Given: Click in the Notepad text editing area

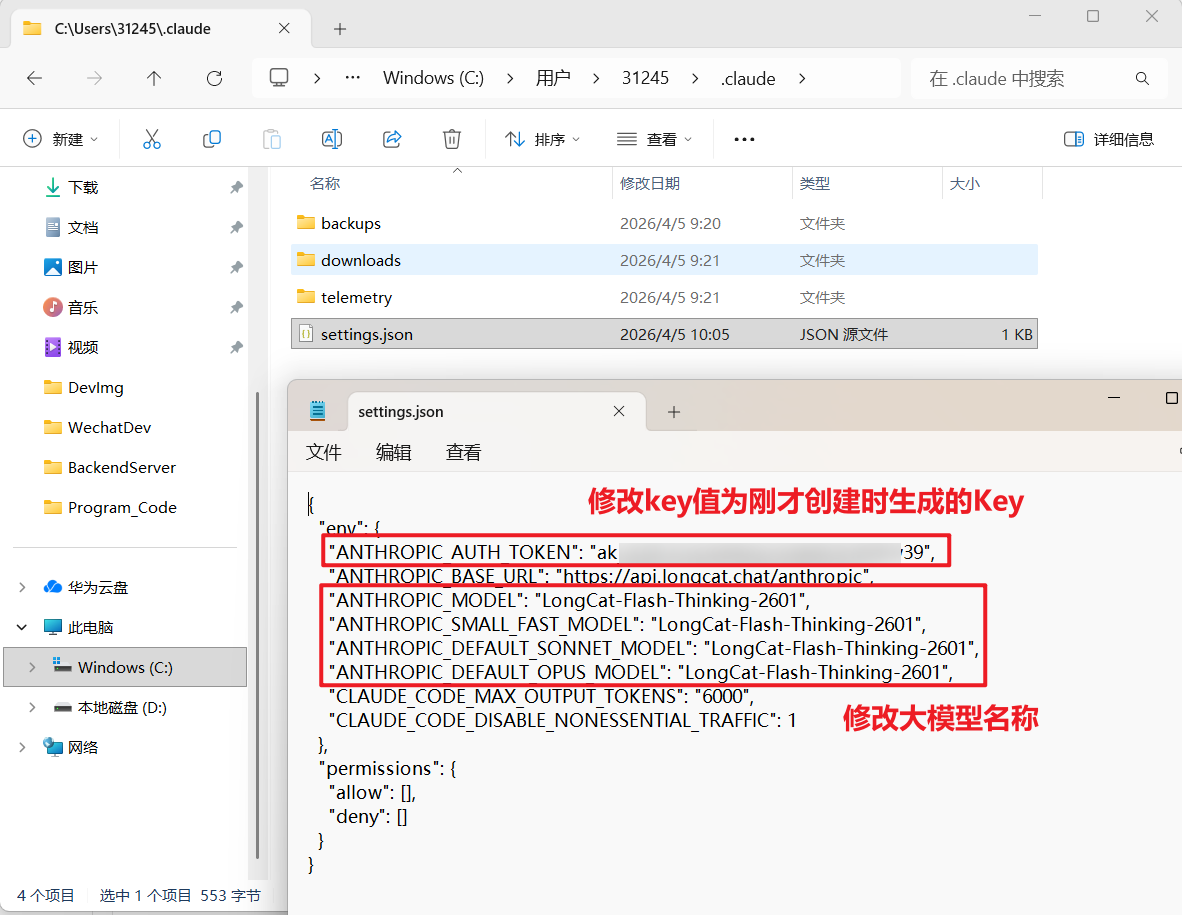Looking at the screenshot, I should point(734,692).
